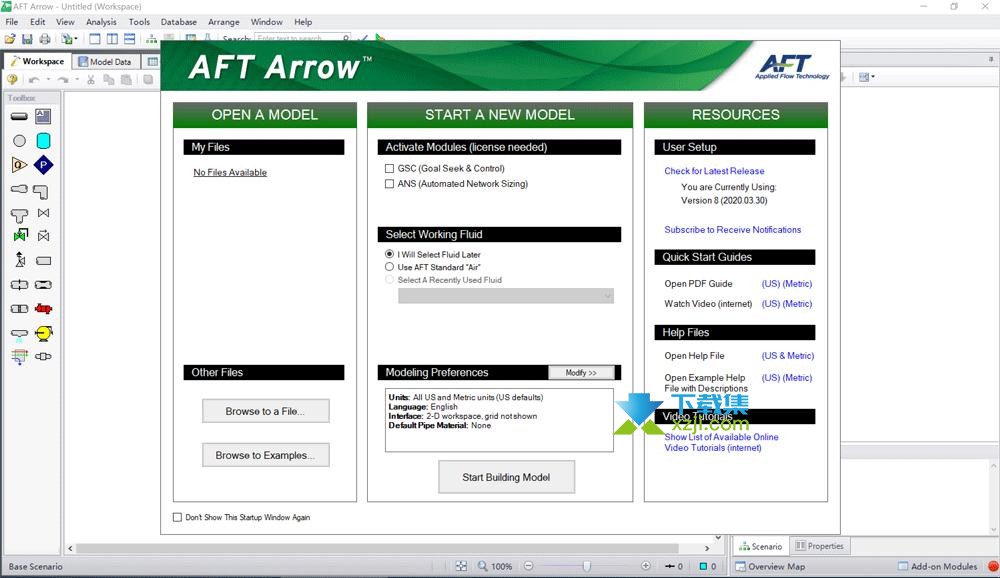Switch to the Scenario tab

click(x=760, y=547)
